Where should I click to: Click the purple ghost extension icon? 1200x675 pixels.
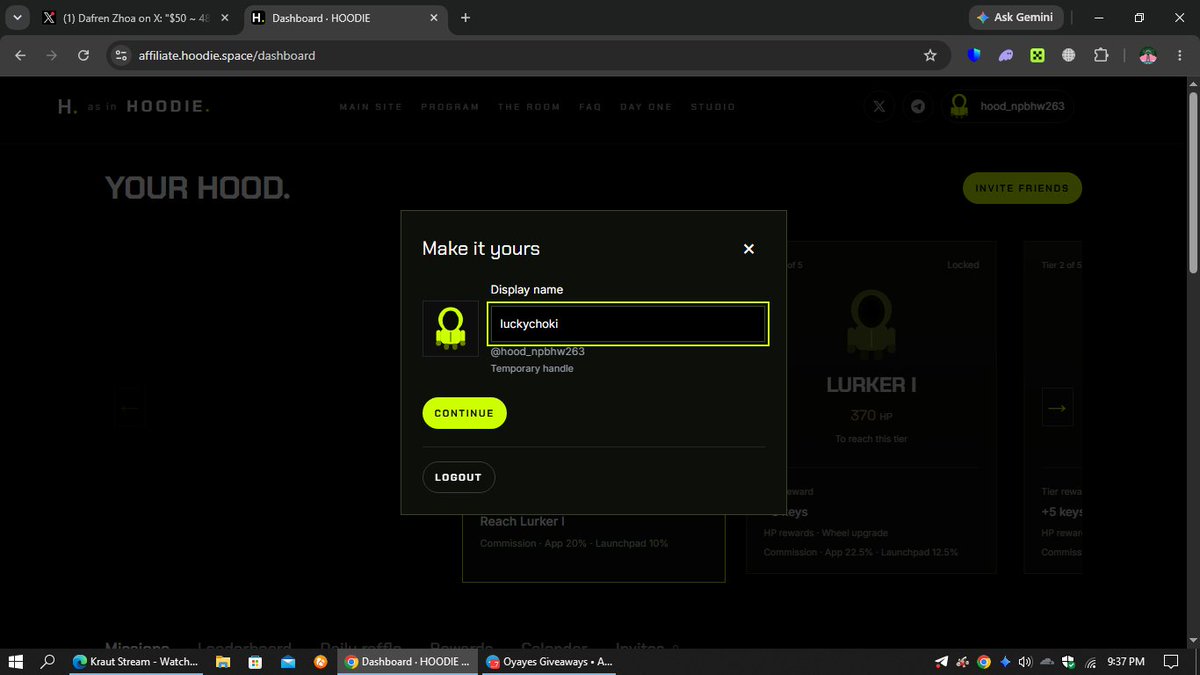pos(1006,55)
